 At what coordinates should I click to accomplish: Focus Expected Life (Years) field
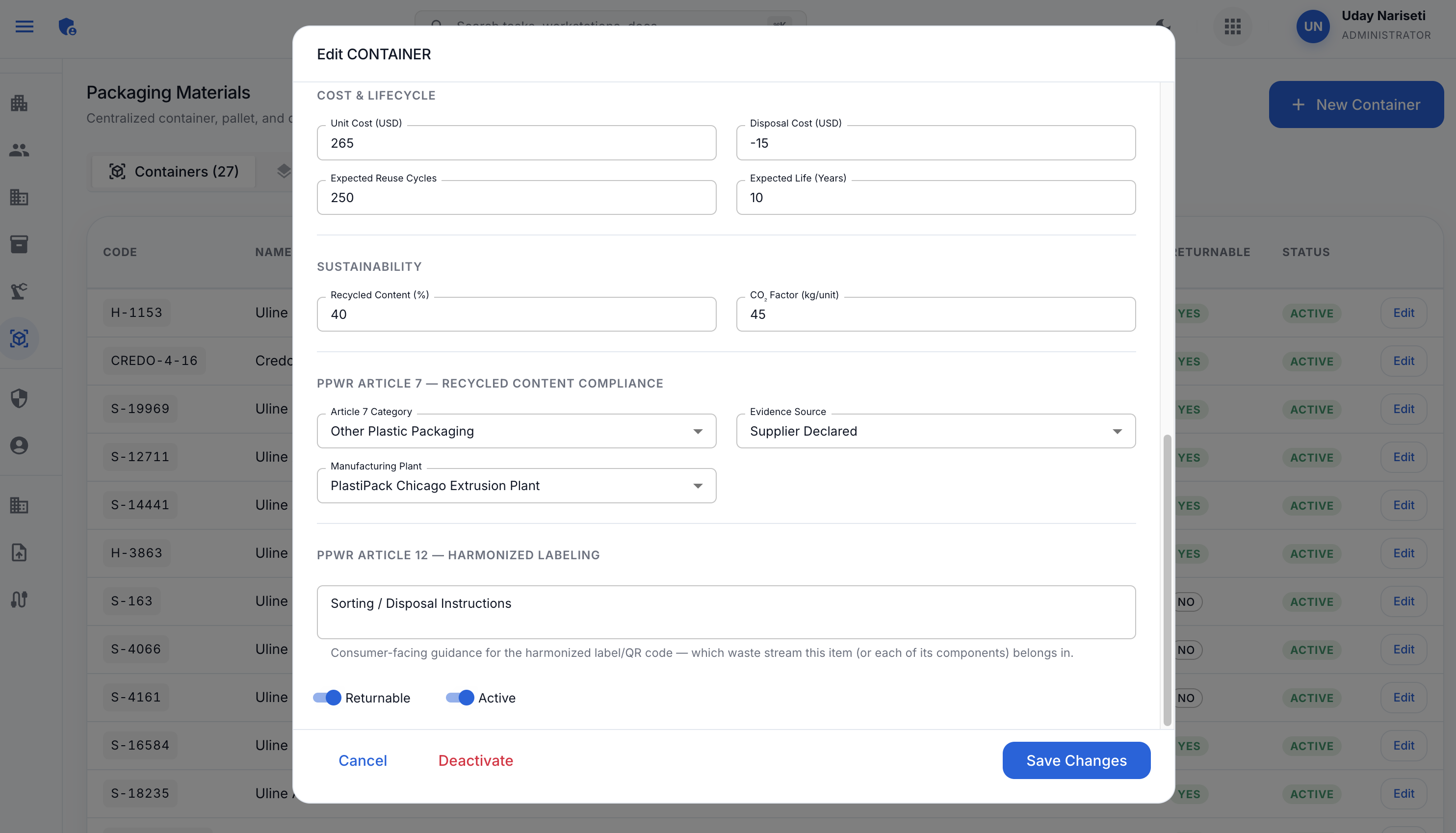tap(936, 197)
